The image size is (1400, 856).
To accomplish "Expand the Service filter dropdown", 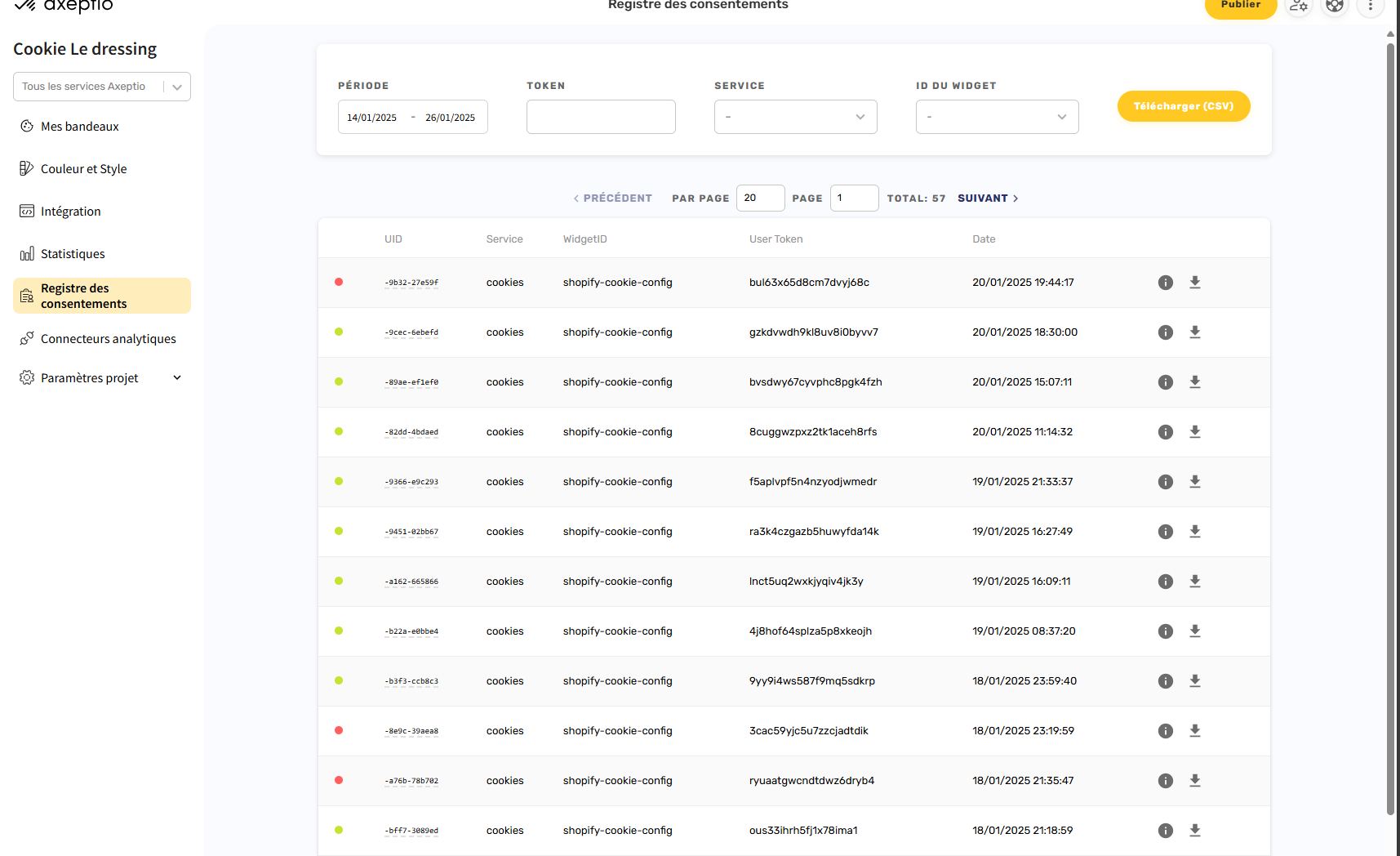I will (796, 117).
